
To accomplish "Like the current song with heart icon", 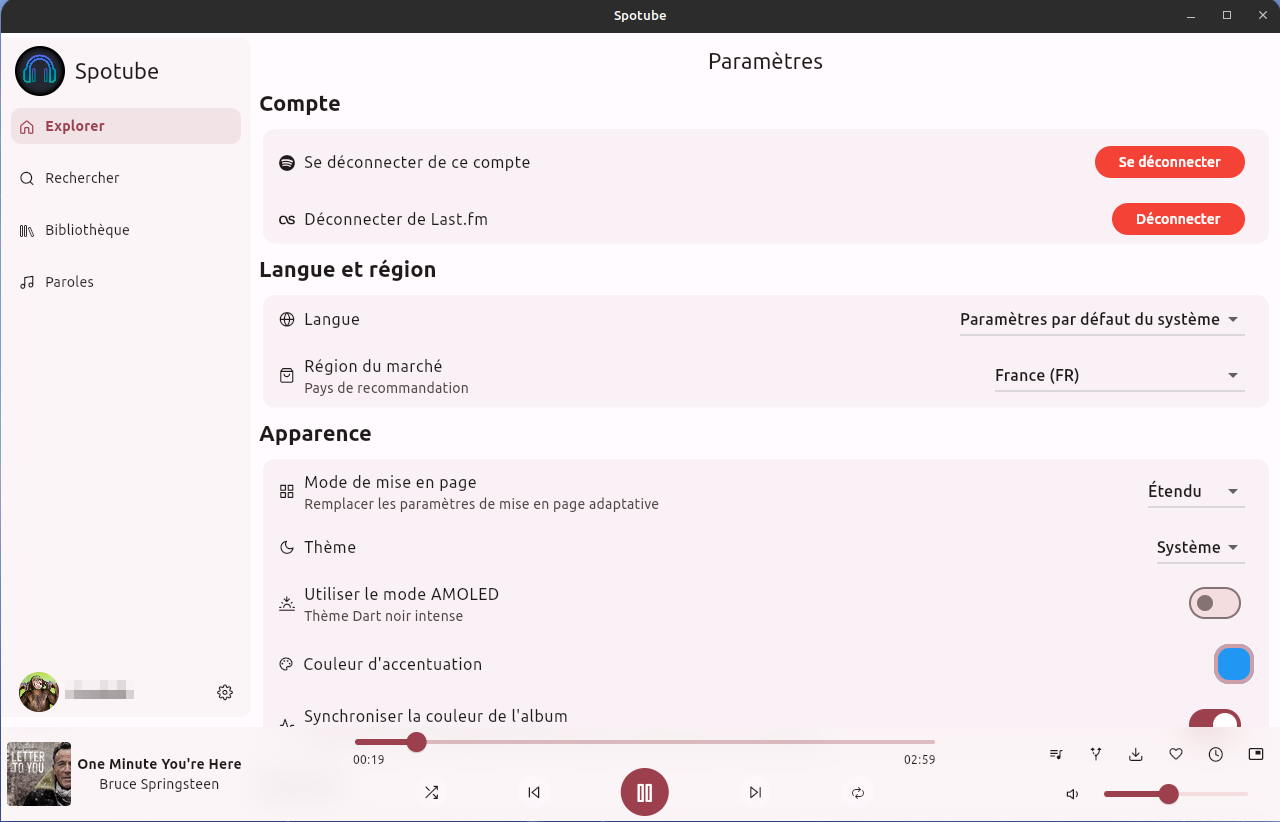I will 1176,754.
